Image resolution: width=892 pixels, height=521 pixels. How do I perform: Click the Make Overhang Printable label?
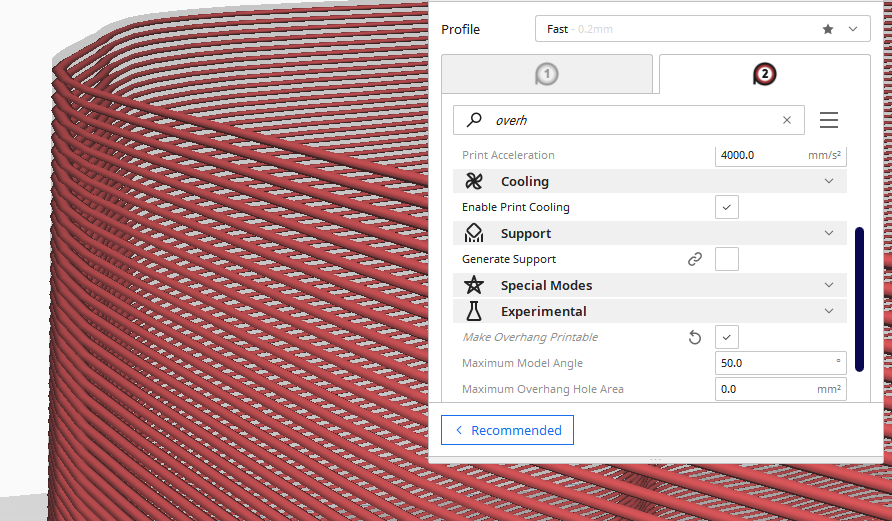point(530,337)
